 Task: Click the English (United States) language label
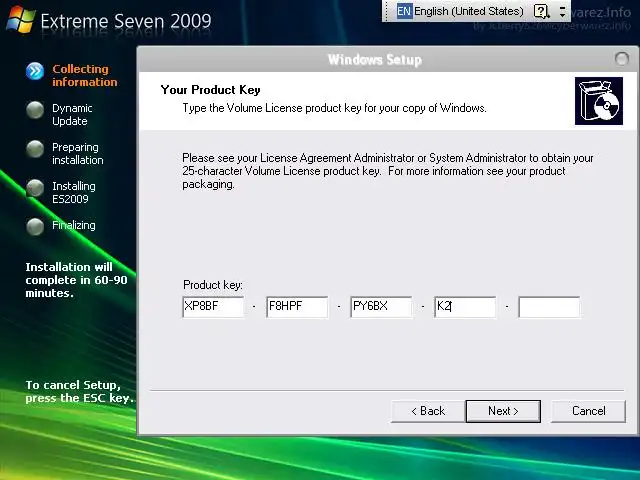pos(469,11)
